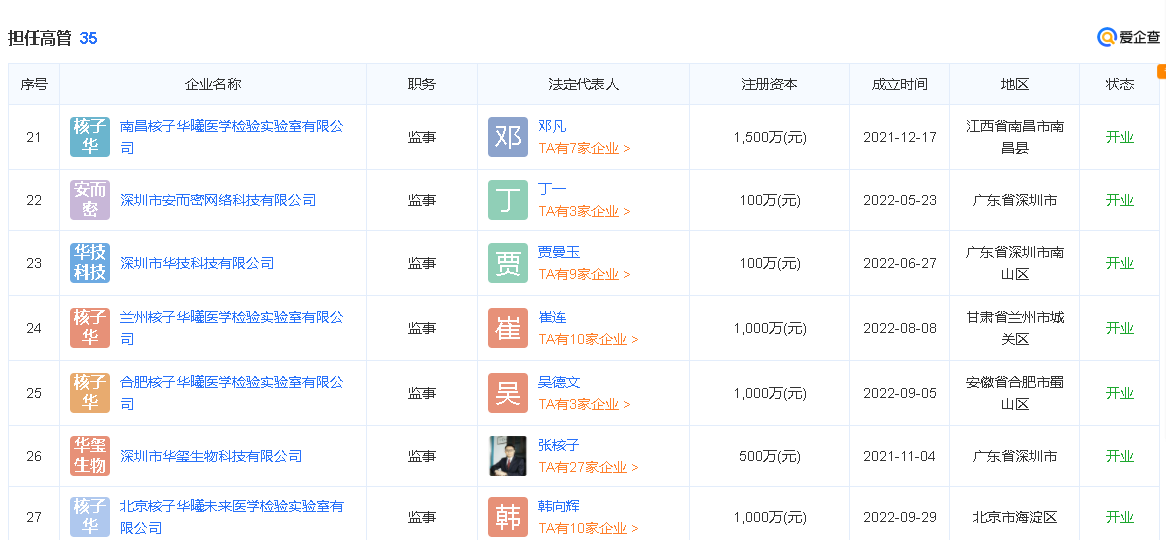1166x540 pixels.
Task: Click the 崔 avatar for 崔连
Action: tap(508, 328)
